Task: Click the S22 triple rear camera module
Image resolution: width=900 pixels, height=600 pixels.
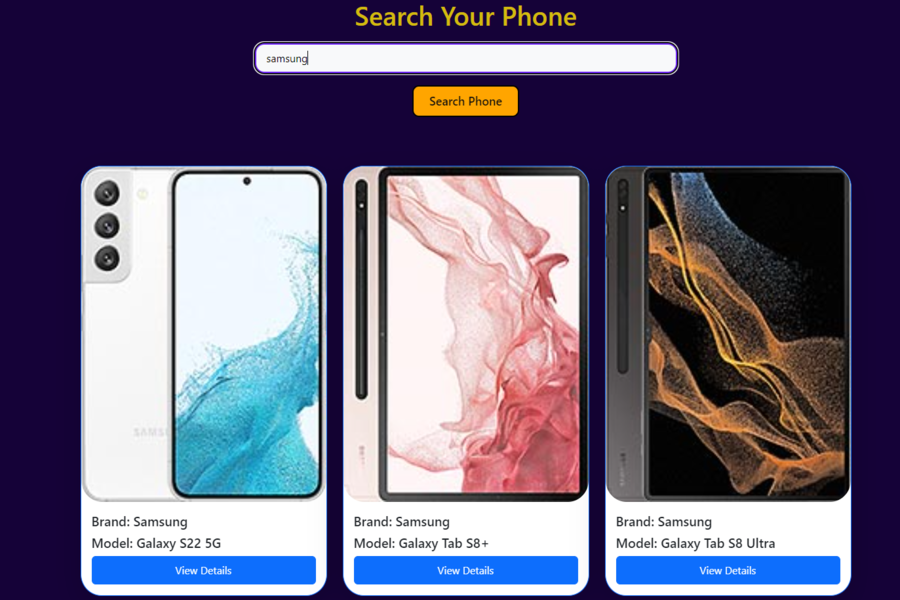Action: click(x=107, y=226)
